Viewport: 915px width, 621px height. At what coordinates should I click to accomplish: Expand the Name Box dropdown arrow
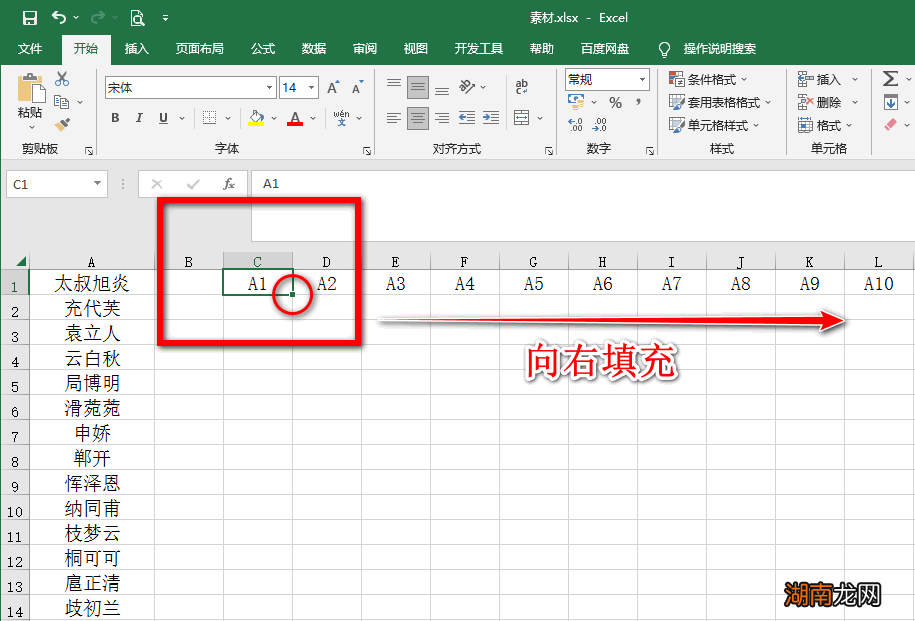tap(97, 184)
